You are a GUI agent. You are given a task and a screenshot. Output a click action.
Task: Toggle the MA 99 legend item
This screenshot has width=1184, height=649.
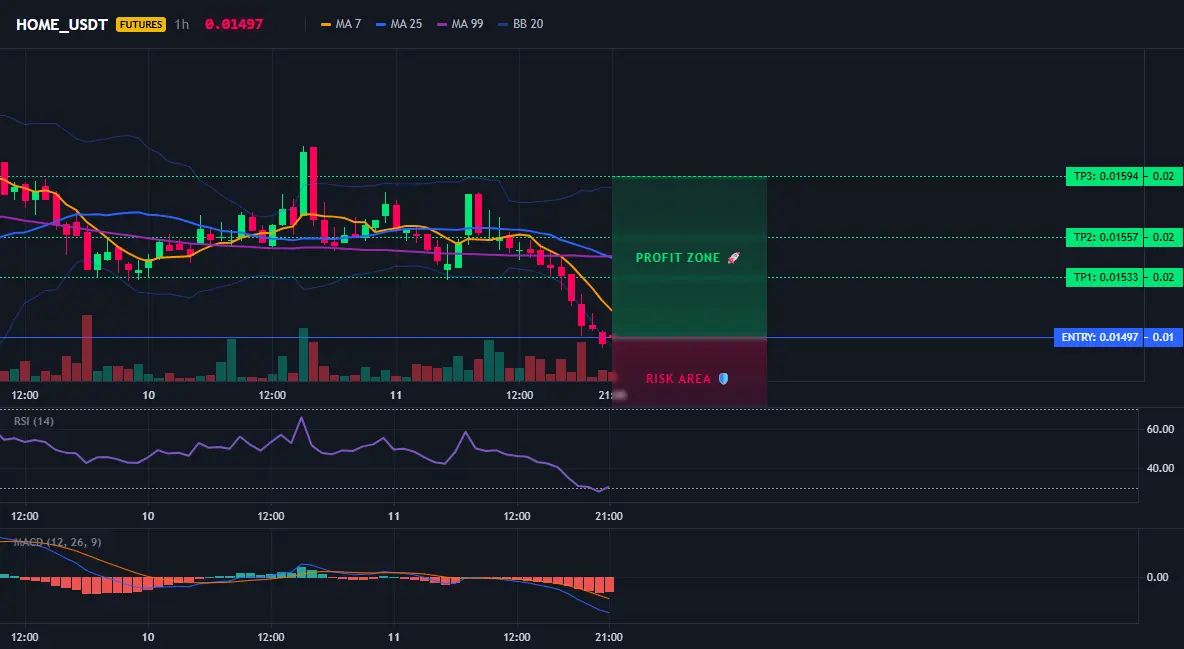[x=460, y=24]
